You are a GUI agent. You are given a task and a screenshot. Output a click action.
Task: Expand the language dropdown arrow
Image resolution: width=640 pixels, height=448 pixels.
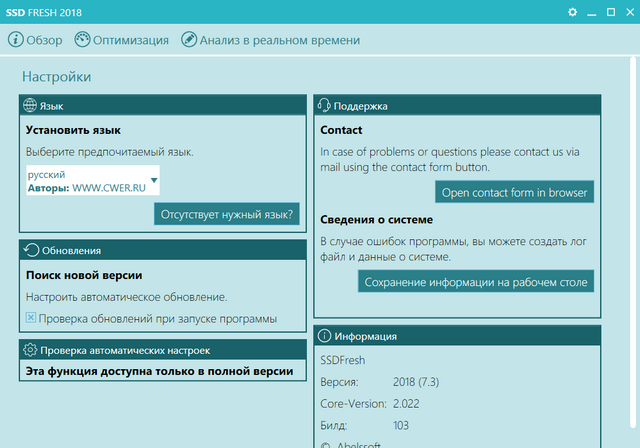[x=153, y=181]
